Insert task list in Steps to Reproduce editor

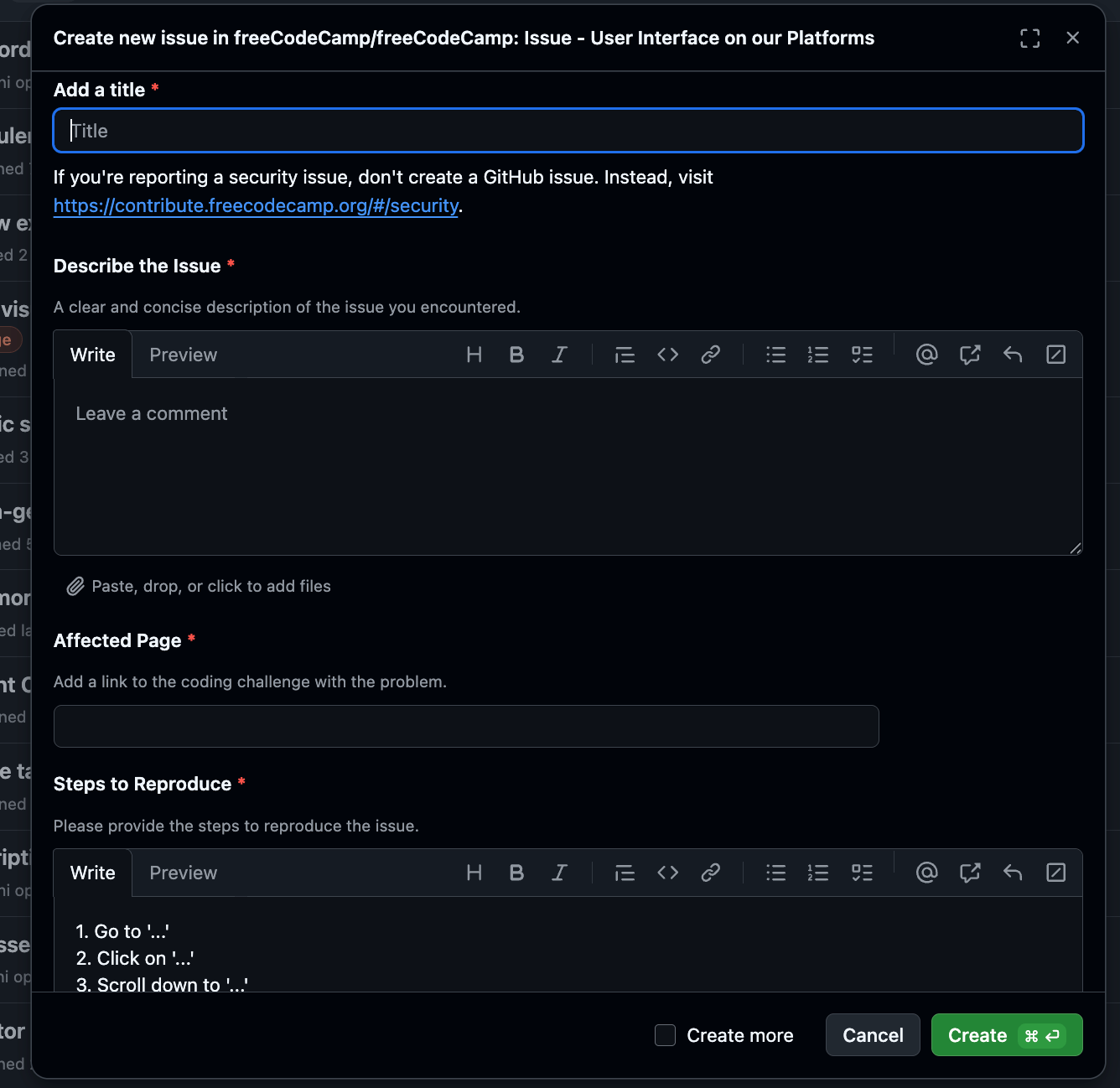pyautogui.click(x=862, y=873)
